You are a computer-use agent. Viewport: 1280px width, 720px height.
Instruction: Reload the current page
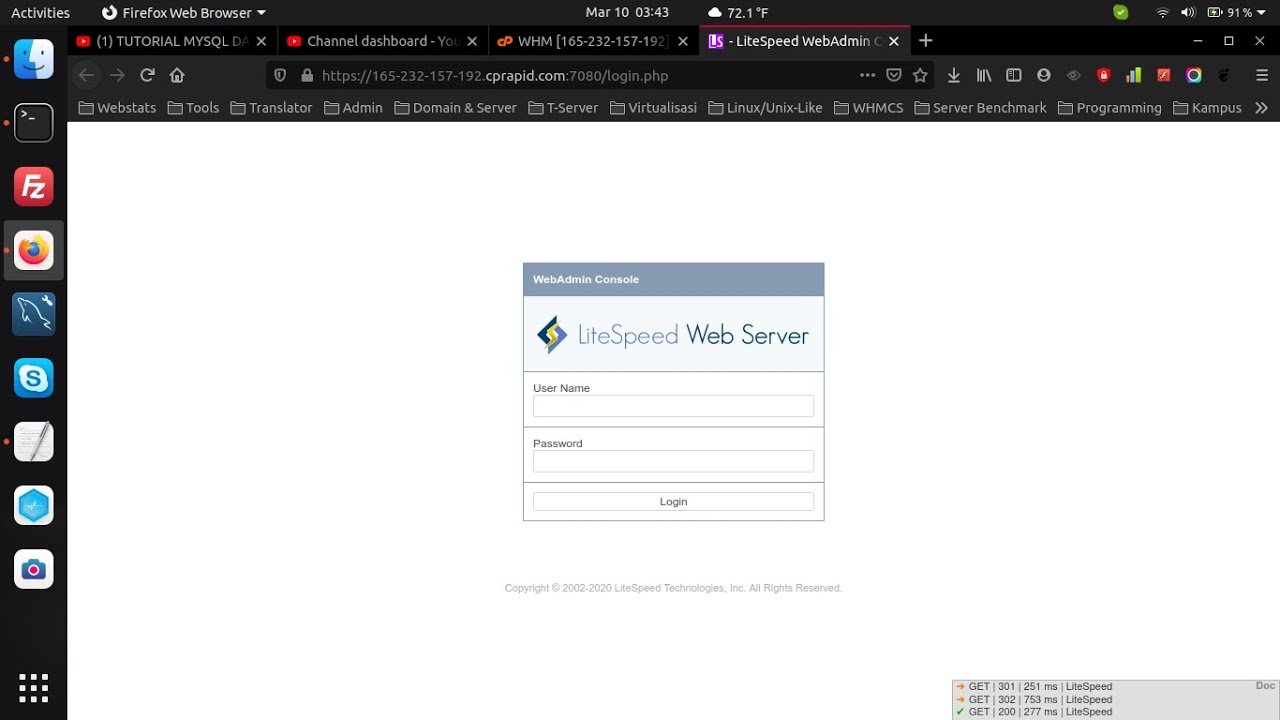tap(147, 75)
